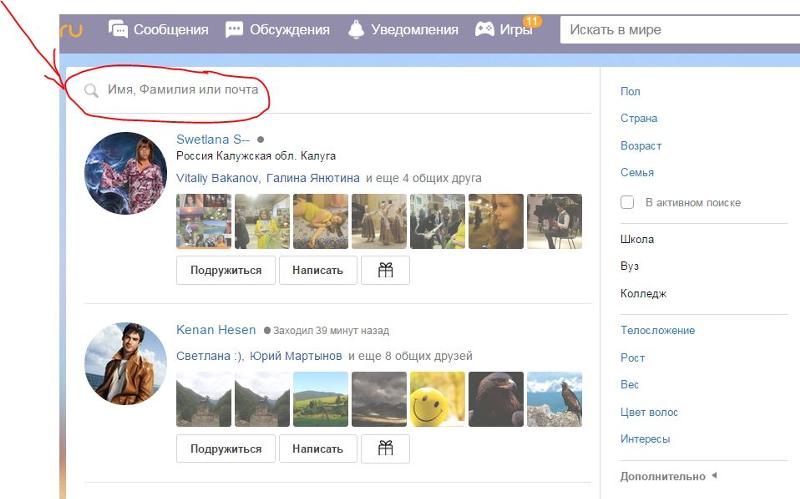Open the Сообщения speech-bubbles icon
The width and height of the screenshot is (800, 499).
coord(118,29)
